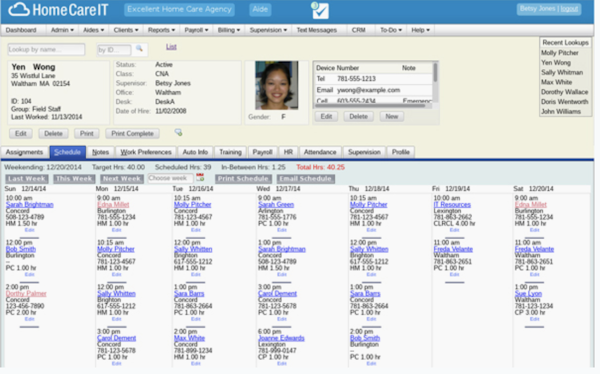Click the tag icon beside Print Complete
600x374 pixels.
[178, 132]
